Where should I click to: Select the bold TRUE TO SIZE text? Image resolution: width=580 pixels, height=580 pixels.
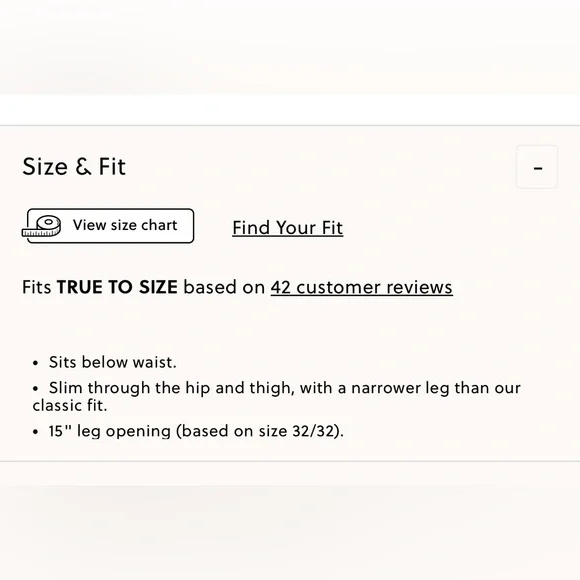point(117,287)
